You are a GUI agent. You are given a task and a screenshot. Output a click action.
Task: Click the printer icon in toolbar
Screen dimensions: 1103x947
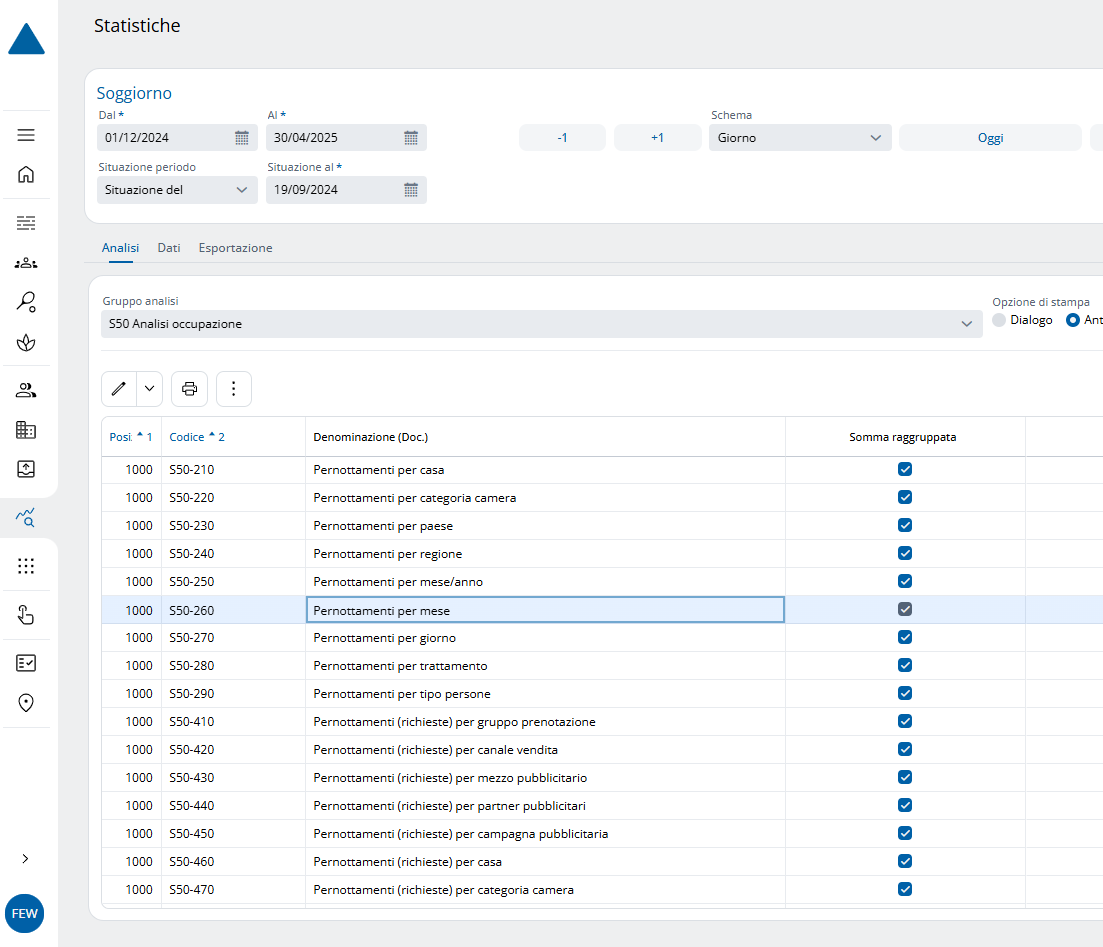(x=190, y=389)
